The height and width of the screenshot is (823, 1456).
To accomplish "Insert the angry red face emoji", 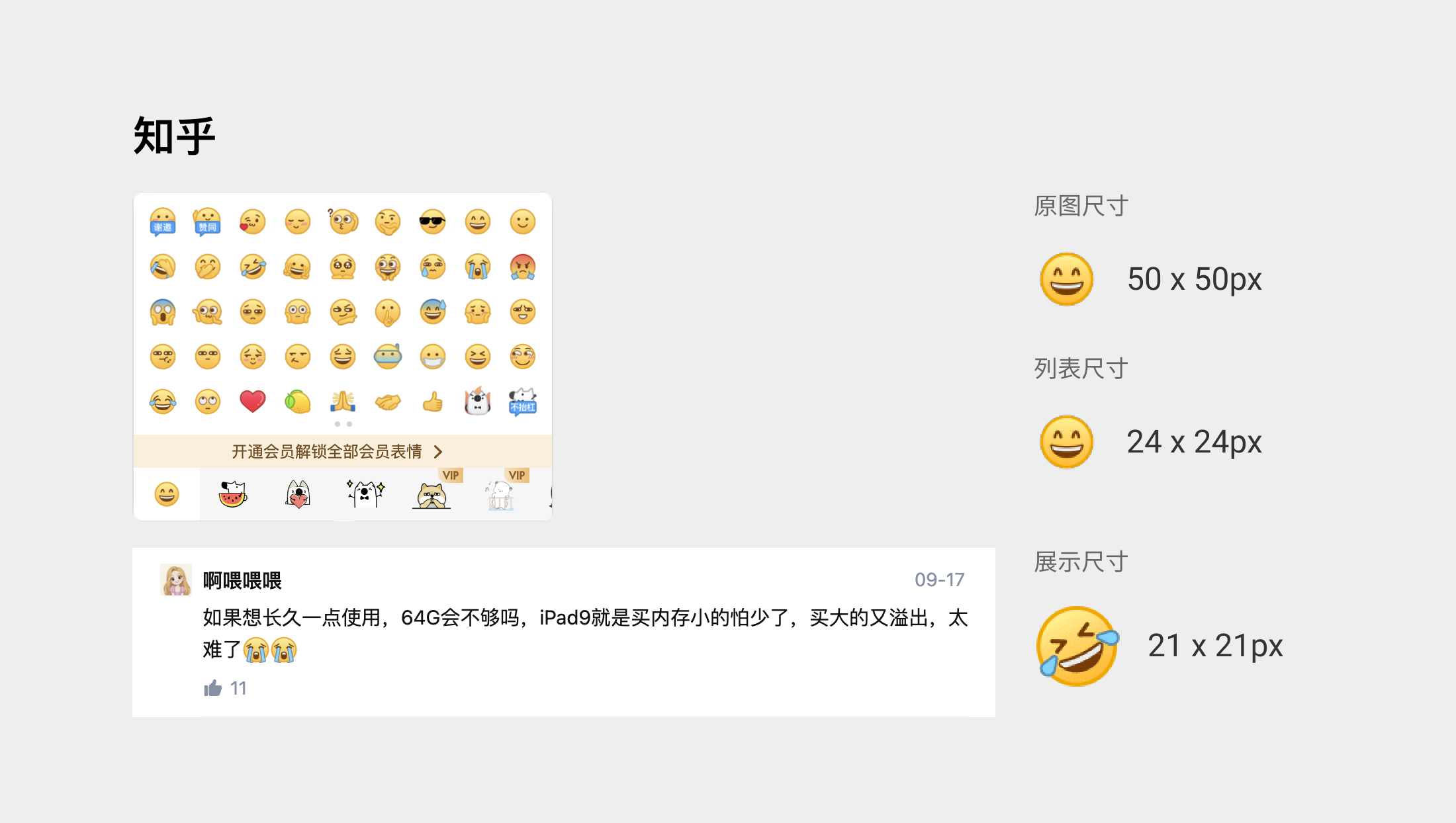I will (522, 267).
